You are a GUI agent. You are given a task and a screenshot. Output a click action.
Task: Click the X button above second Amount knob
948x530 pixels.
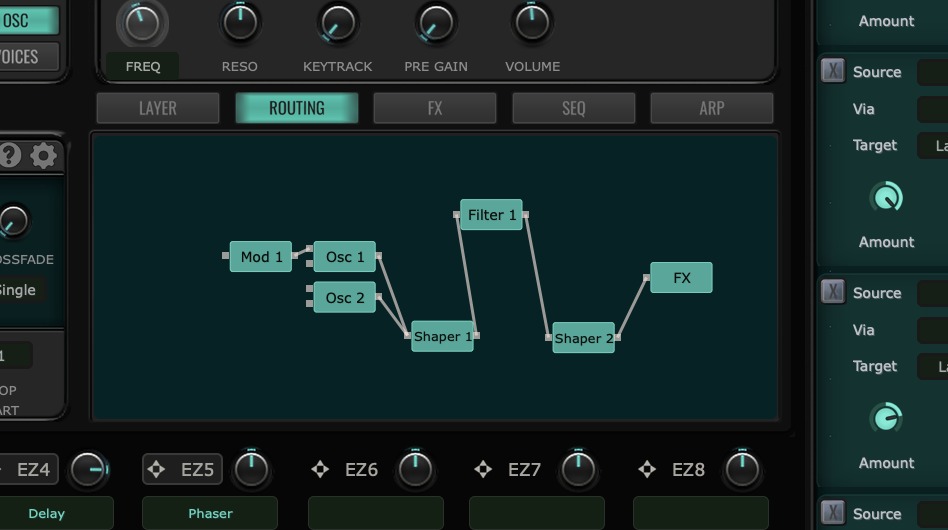pyautogui.click(x=832, y=293)
